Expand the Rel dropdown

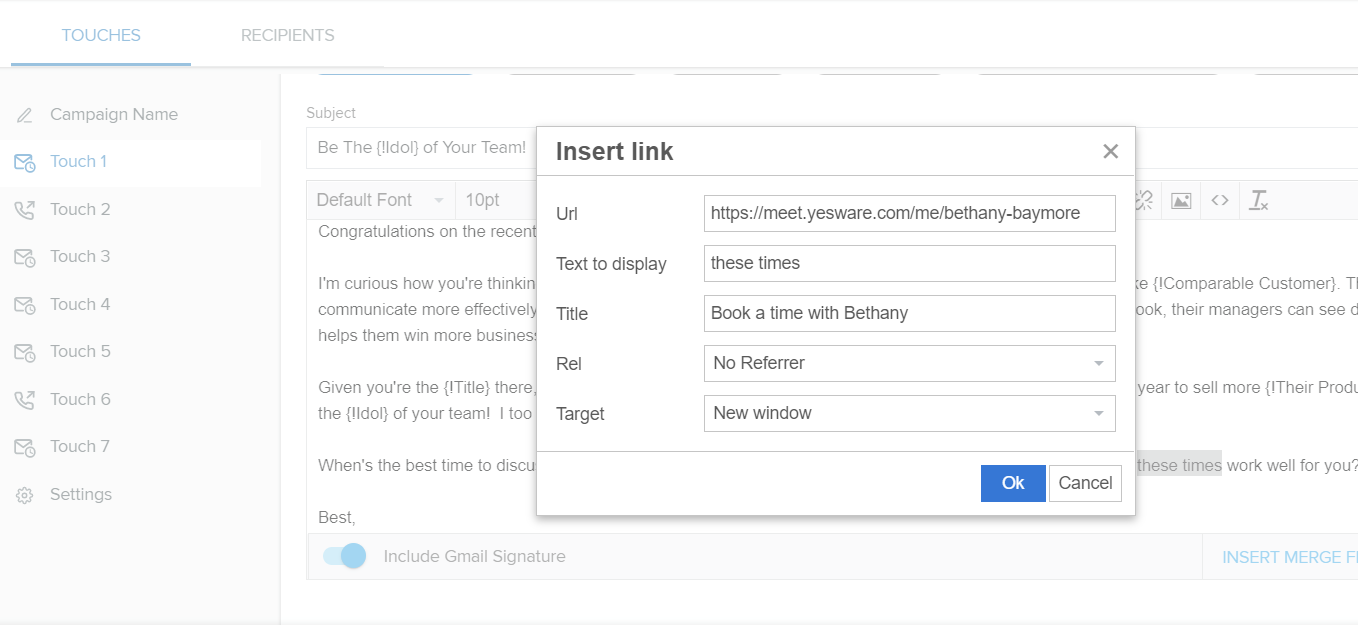909,363
